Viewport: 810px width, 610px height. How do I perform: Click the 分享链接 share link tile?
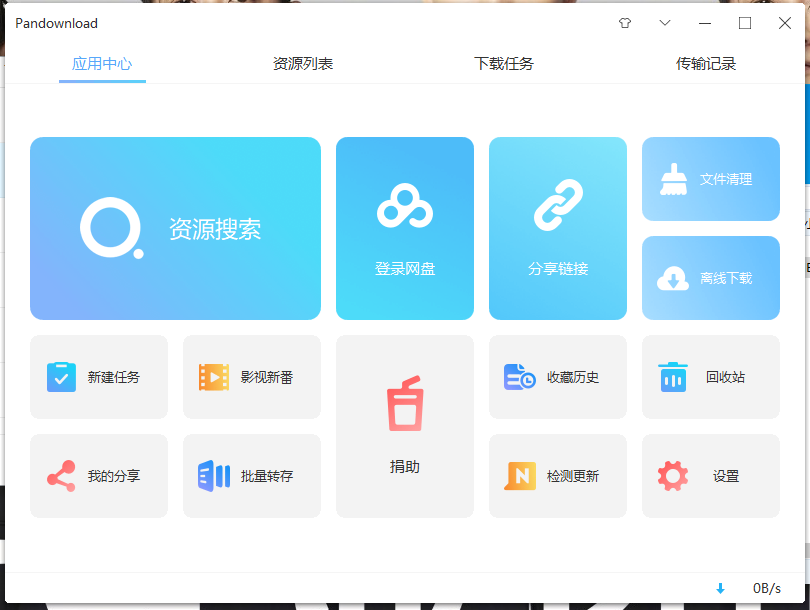557,228
